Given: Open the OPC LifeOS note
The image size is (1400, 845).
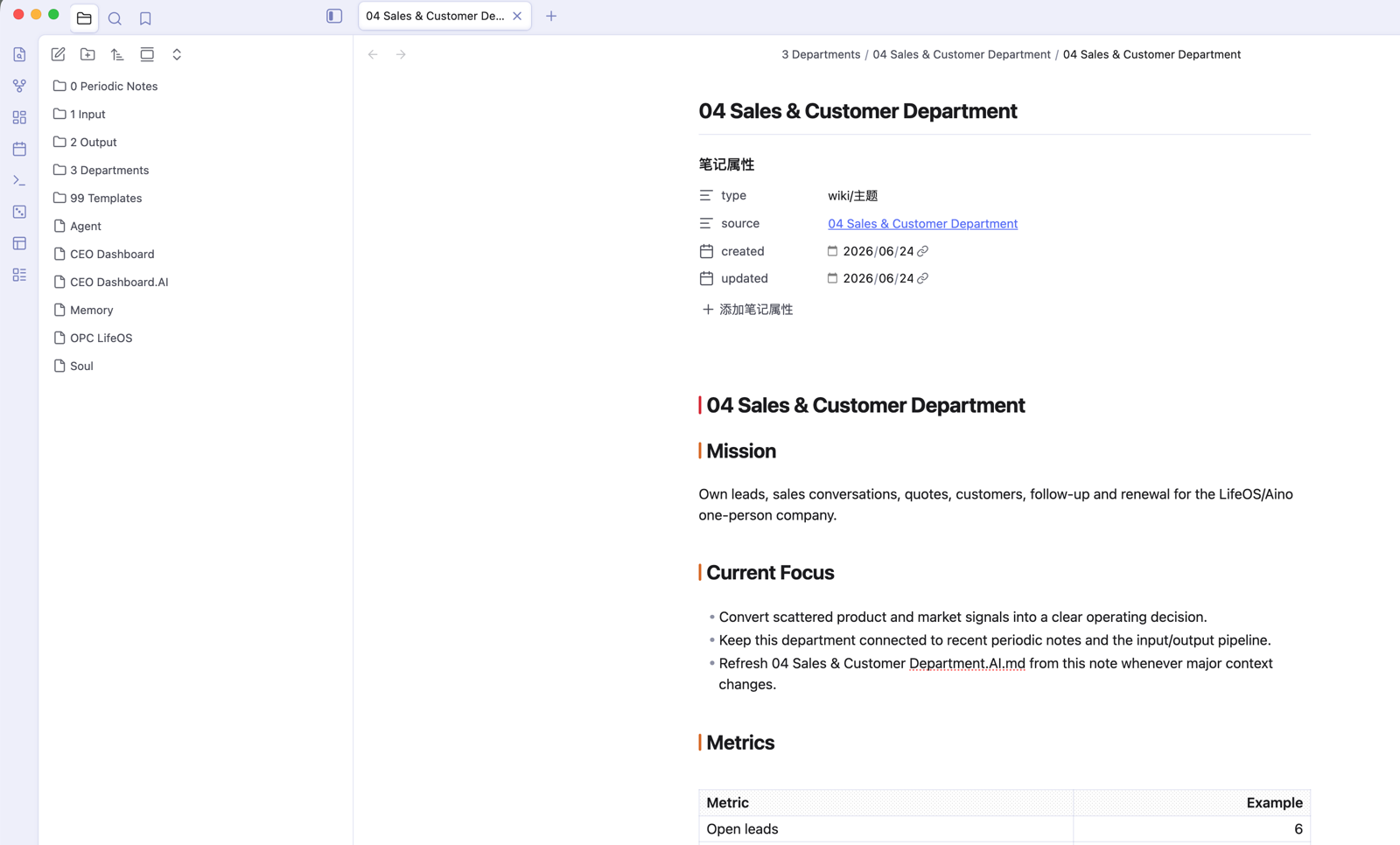Looking at the screenshot, I should coord(196,338).
